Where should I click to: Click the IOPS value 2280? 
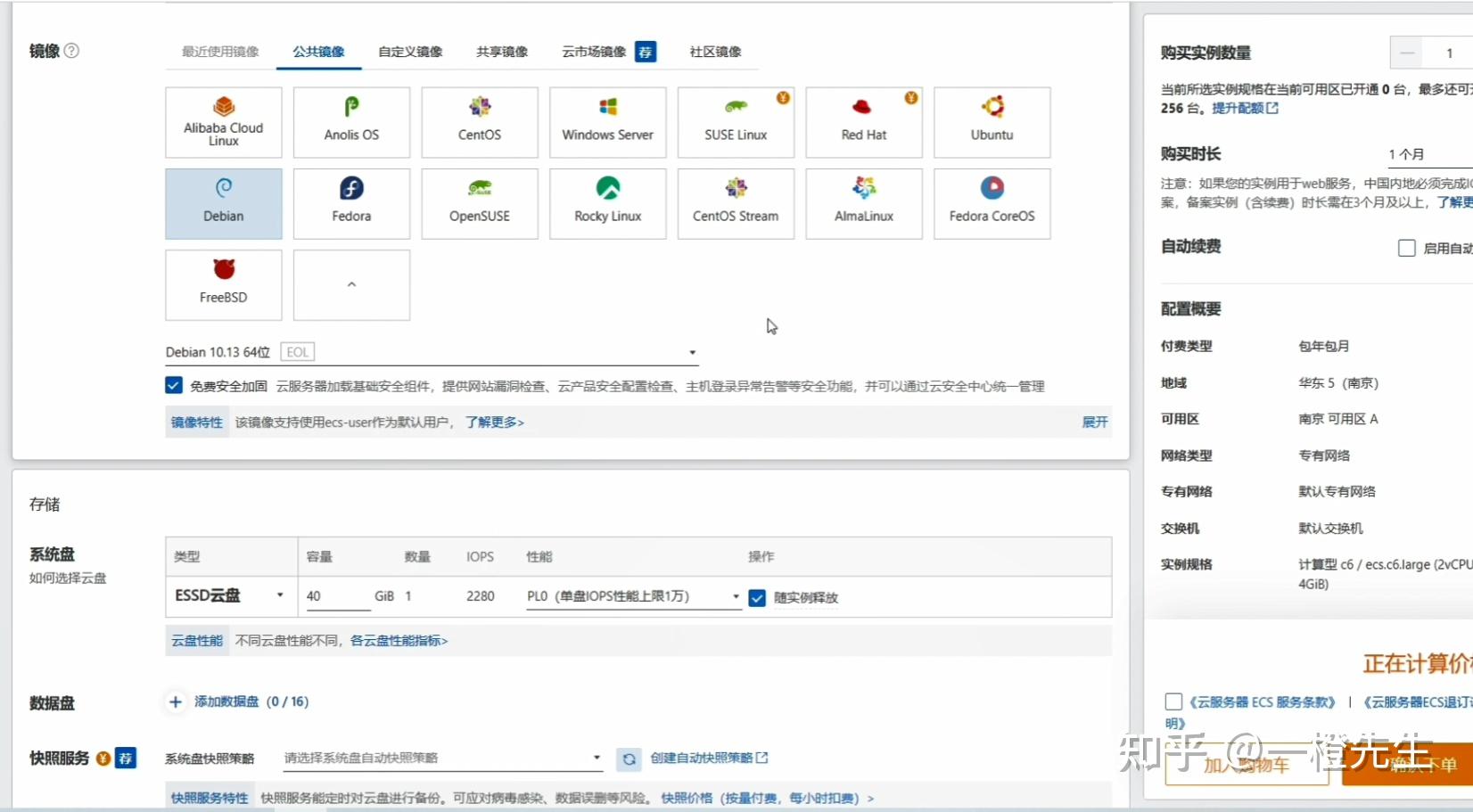(x=480, y=596)
